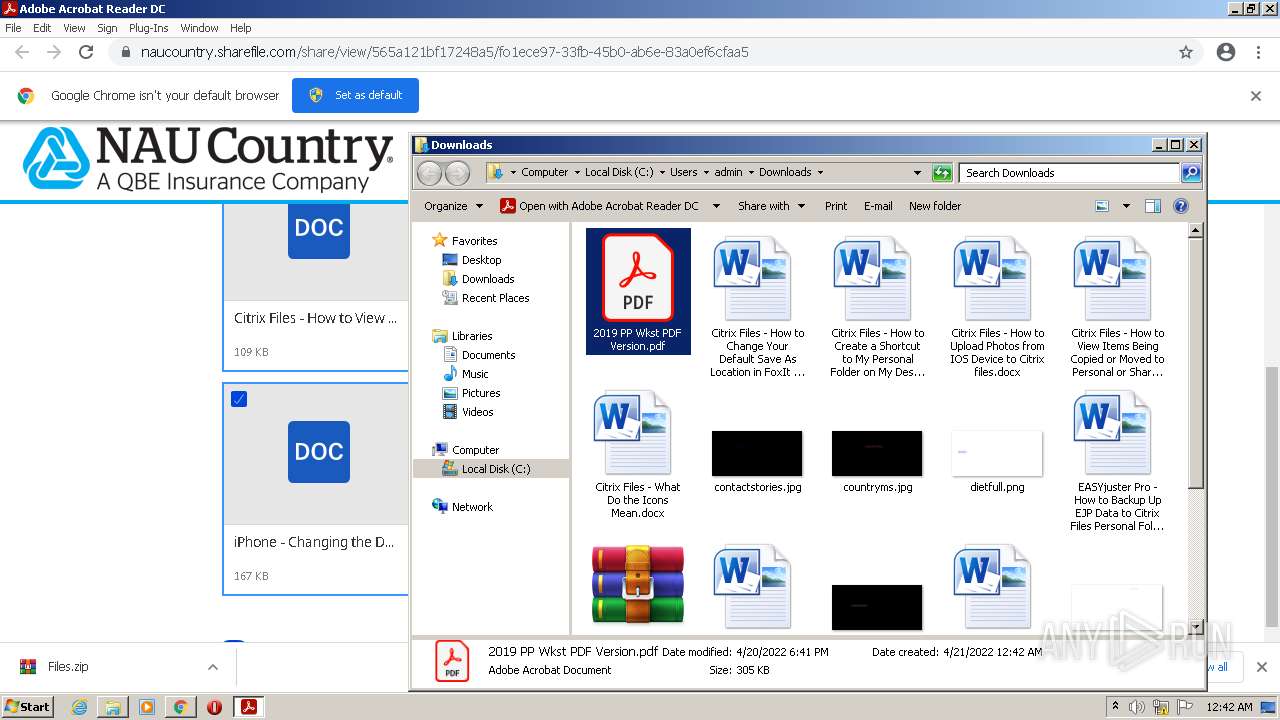Click the volume icon in system tray

pyautogui.click(x=1137, y=707)
